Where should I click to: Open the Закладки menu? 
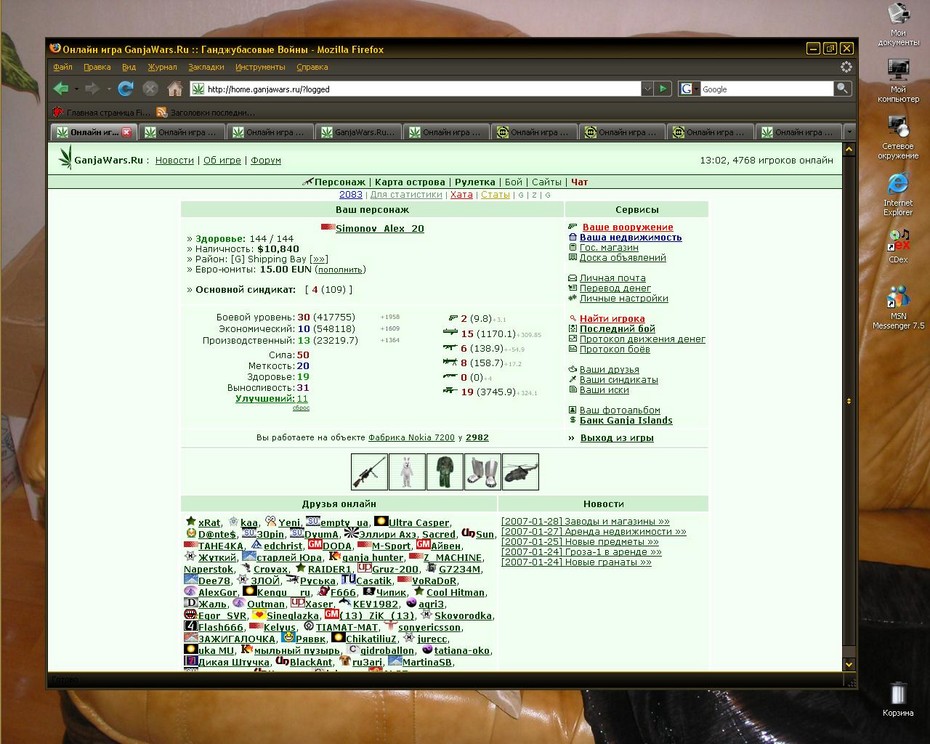pyautogui.click(x=206, y=67)
